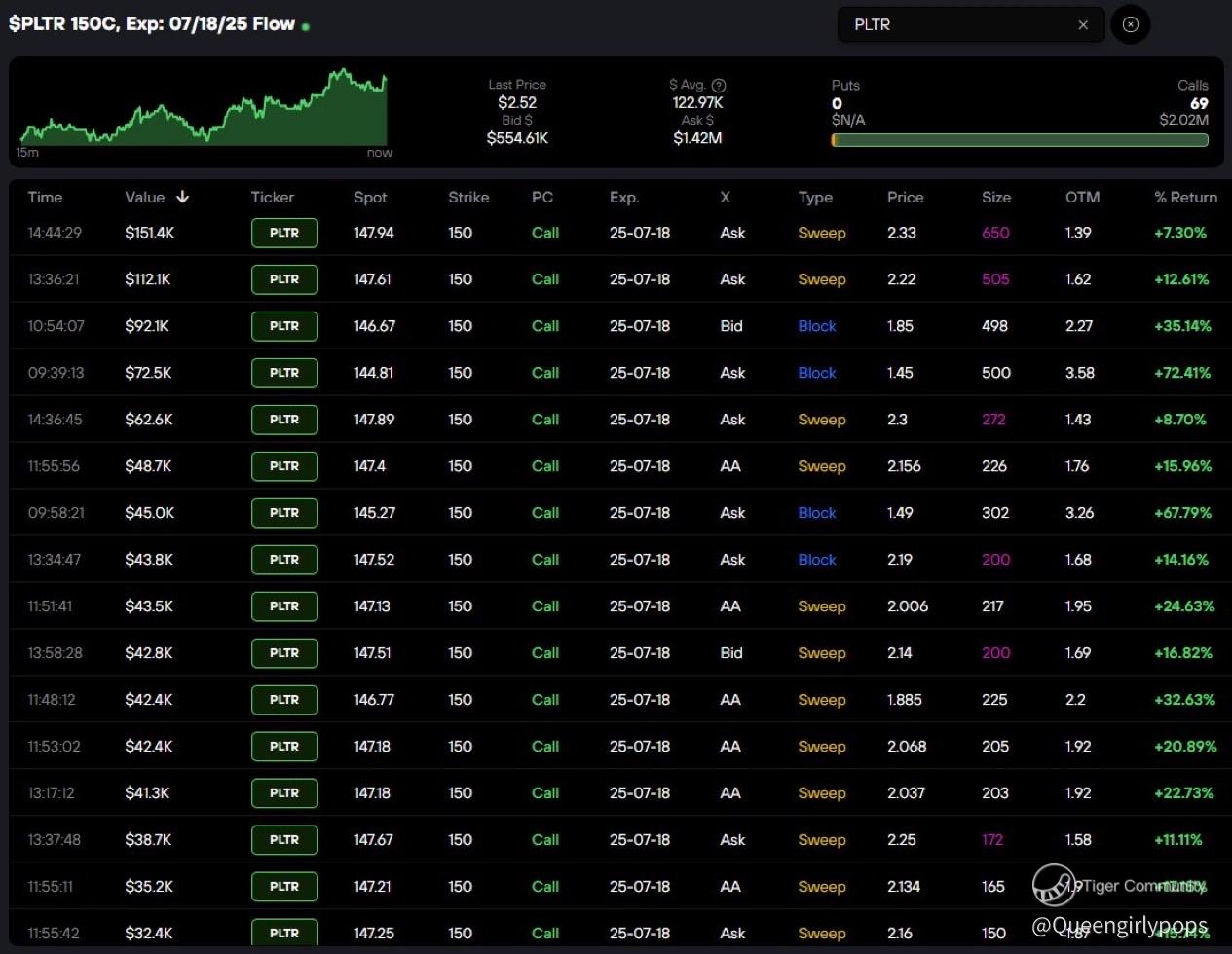This screenshot has height=954, width=1232.
Task: Click PLTR ticker badge in 11:55:11 row
Action: point(284,887)
